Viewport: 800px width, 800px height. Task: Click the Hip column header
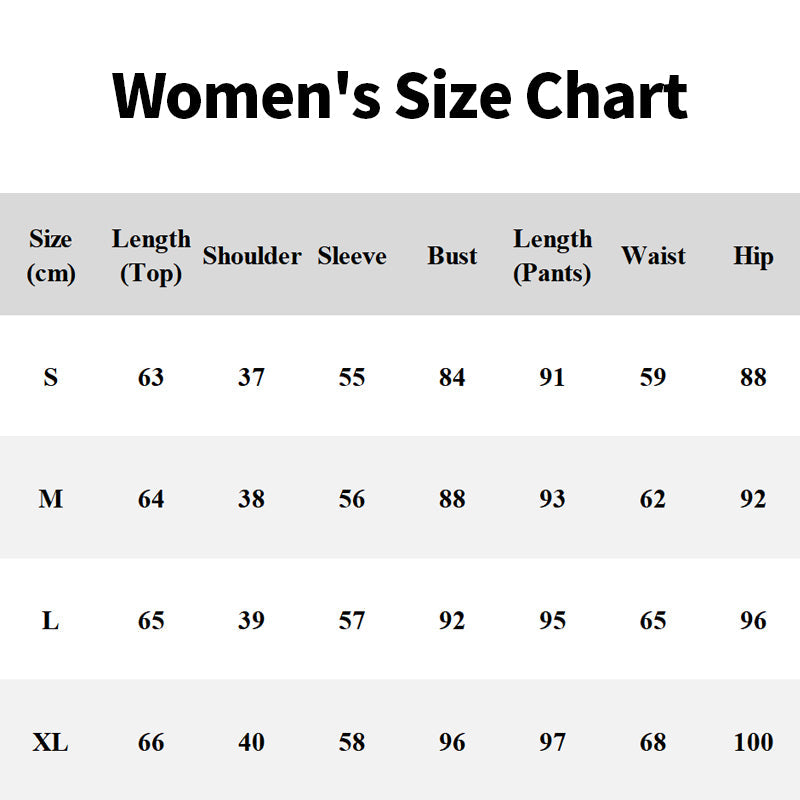[753, 256]
